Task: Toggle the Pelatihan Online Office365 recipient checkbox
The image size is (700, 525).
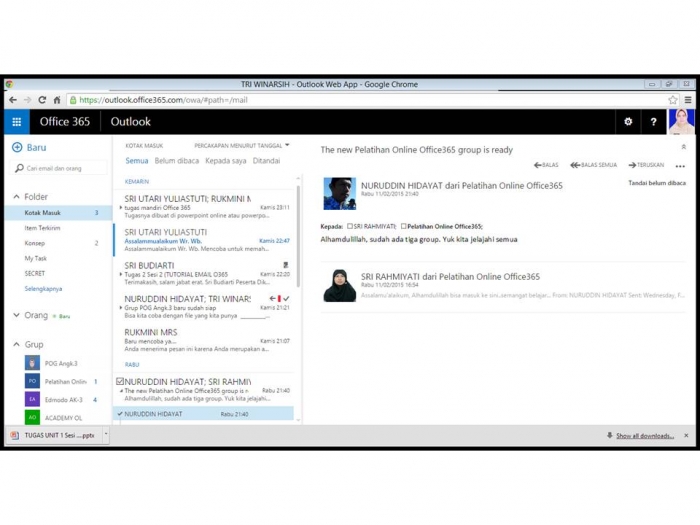Action: click(404, 226)
